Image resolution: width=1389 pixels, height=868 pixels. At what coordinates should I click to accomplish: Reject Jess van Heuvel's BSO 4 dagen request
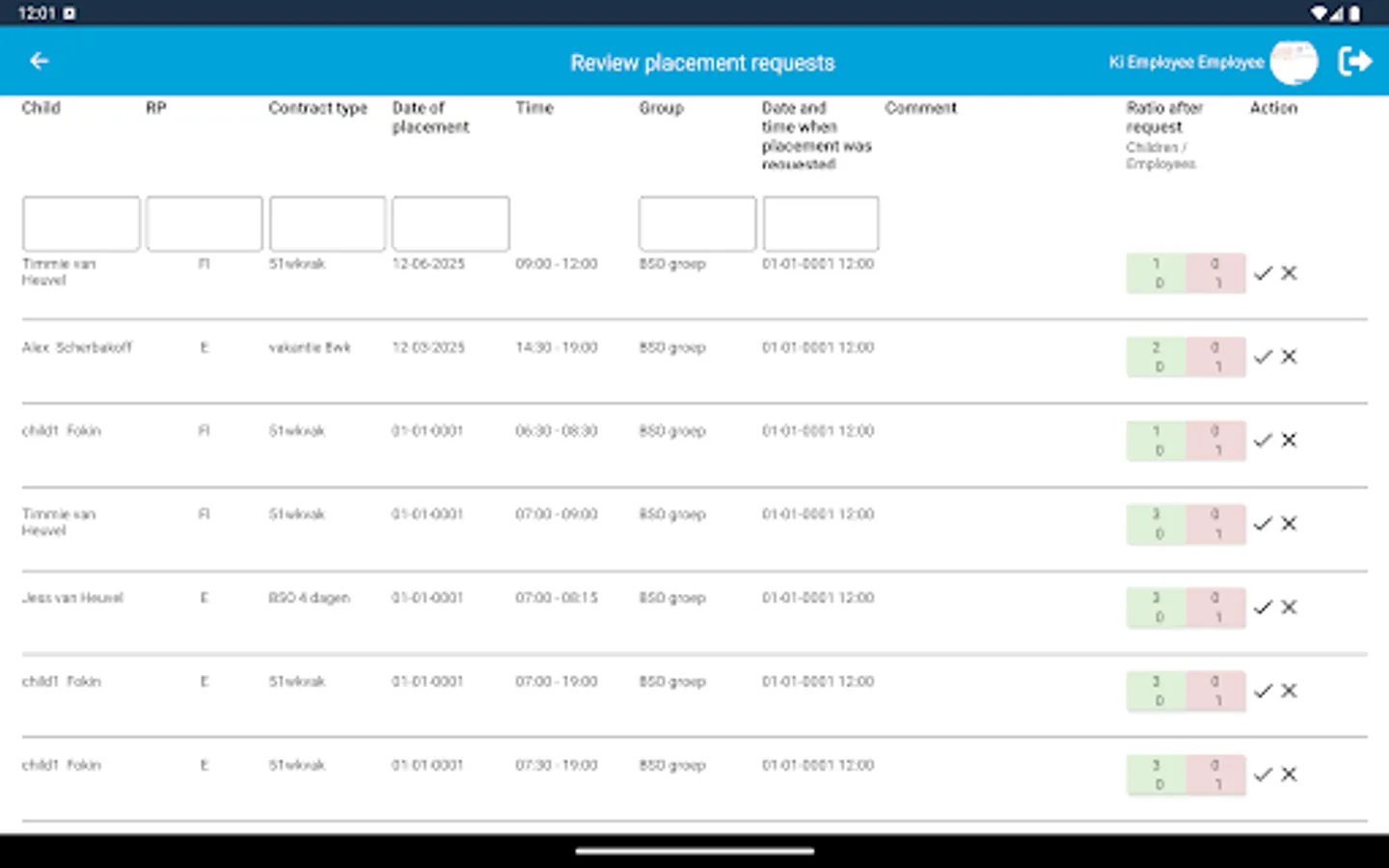click(1289, 608)
